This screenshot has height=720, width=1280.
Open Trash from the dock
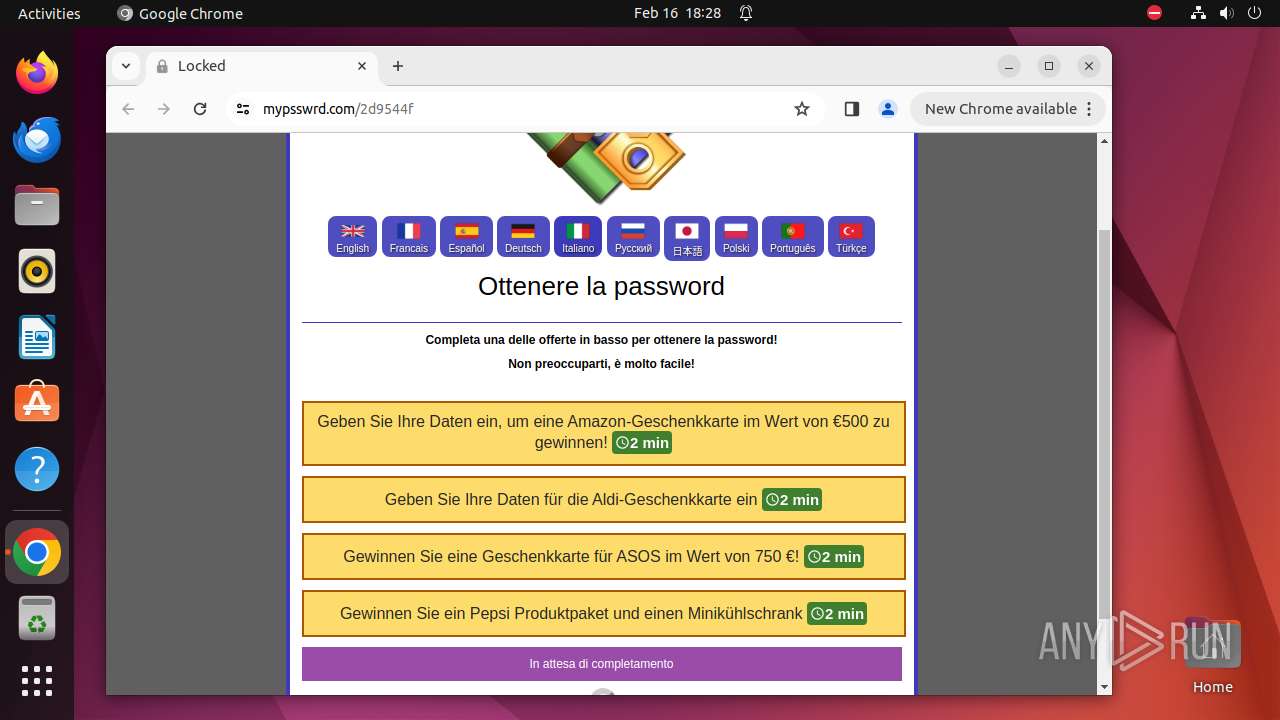pos(37,619)
